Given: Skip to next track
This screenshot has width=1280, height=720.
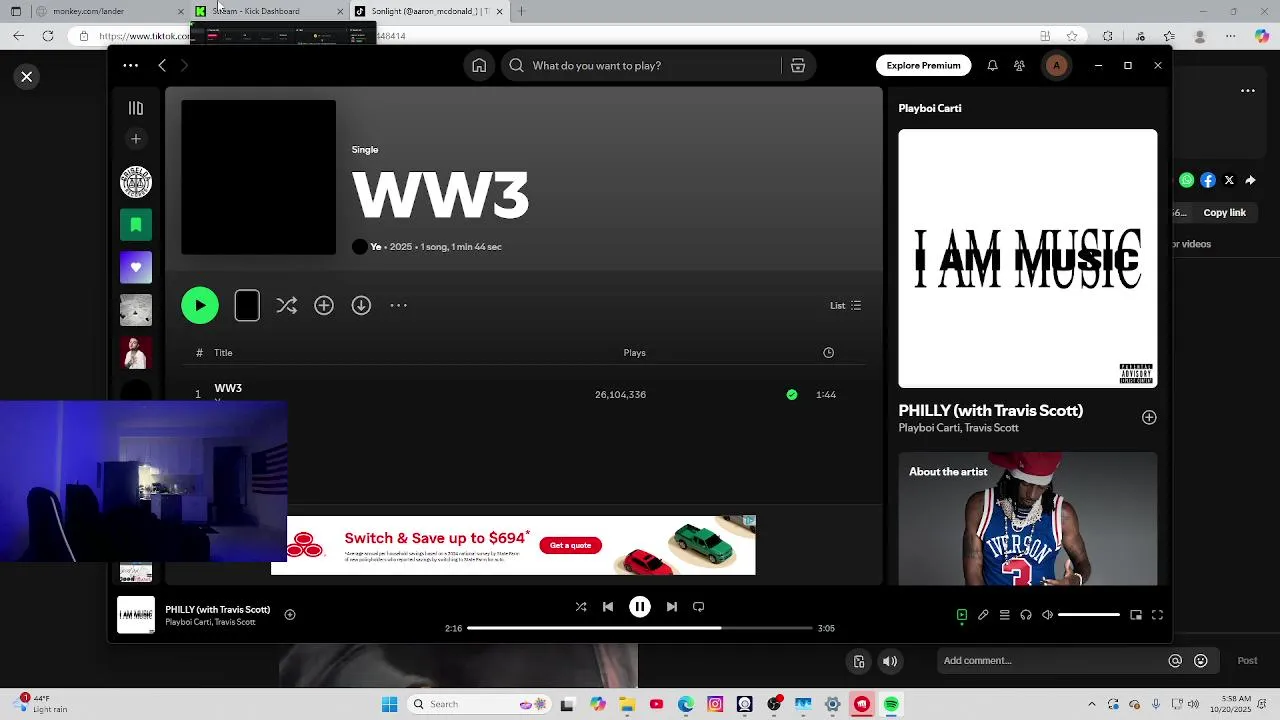Looking at the screenshot, I should [672, 607].
